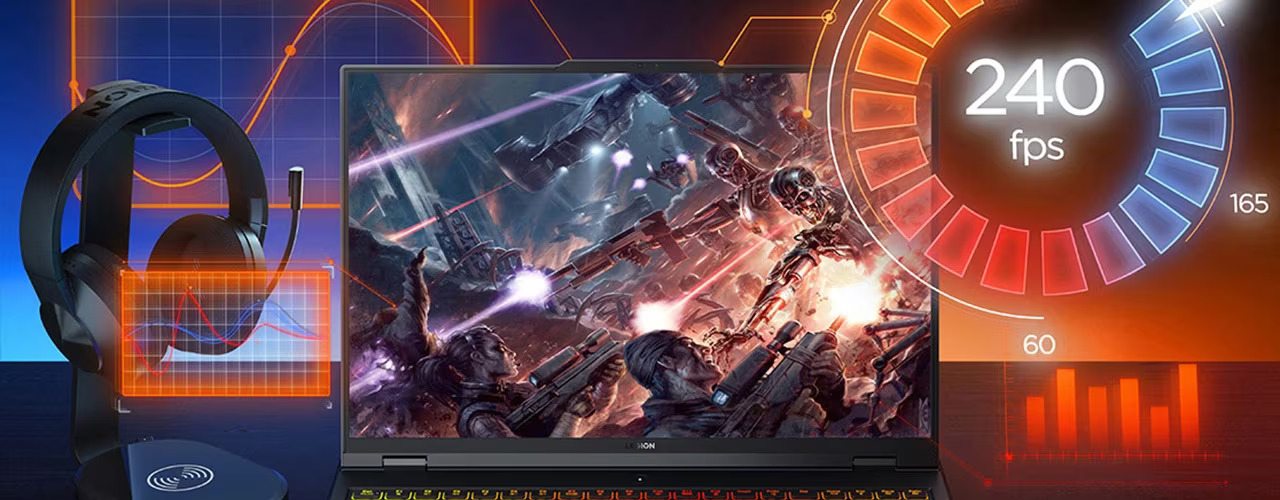Click the orange grid line chart beside headset
The image size is (1280, 500).
(x=225, y=331)
